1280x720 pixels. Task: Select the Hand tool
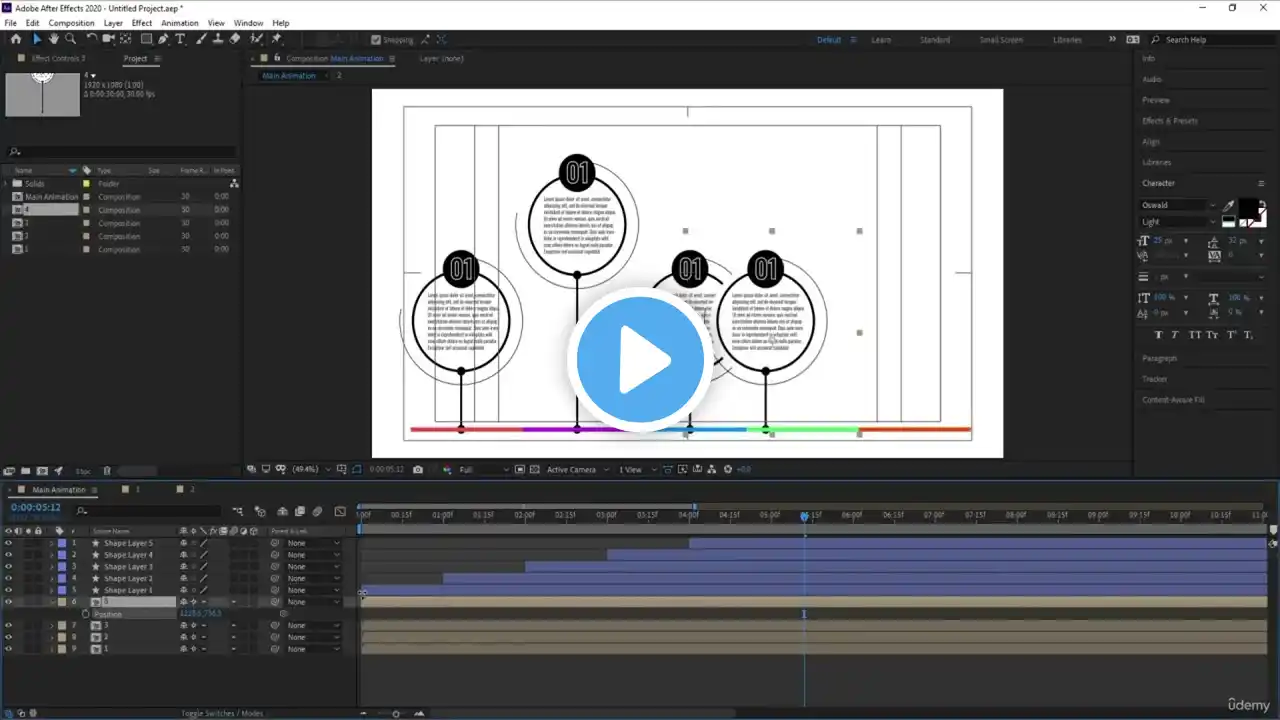click(x=54, y=39)
